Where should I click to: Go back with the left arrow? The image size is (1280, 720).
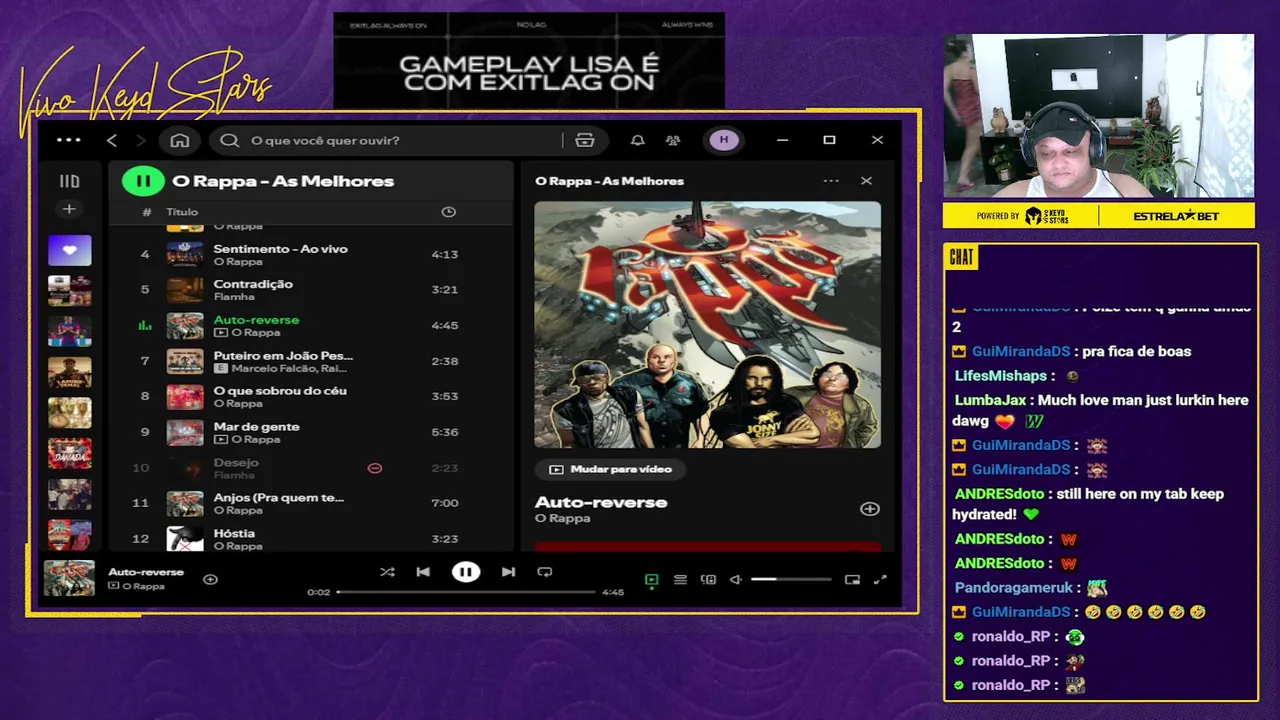[x=112, y=141]
